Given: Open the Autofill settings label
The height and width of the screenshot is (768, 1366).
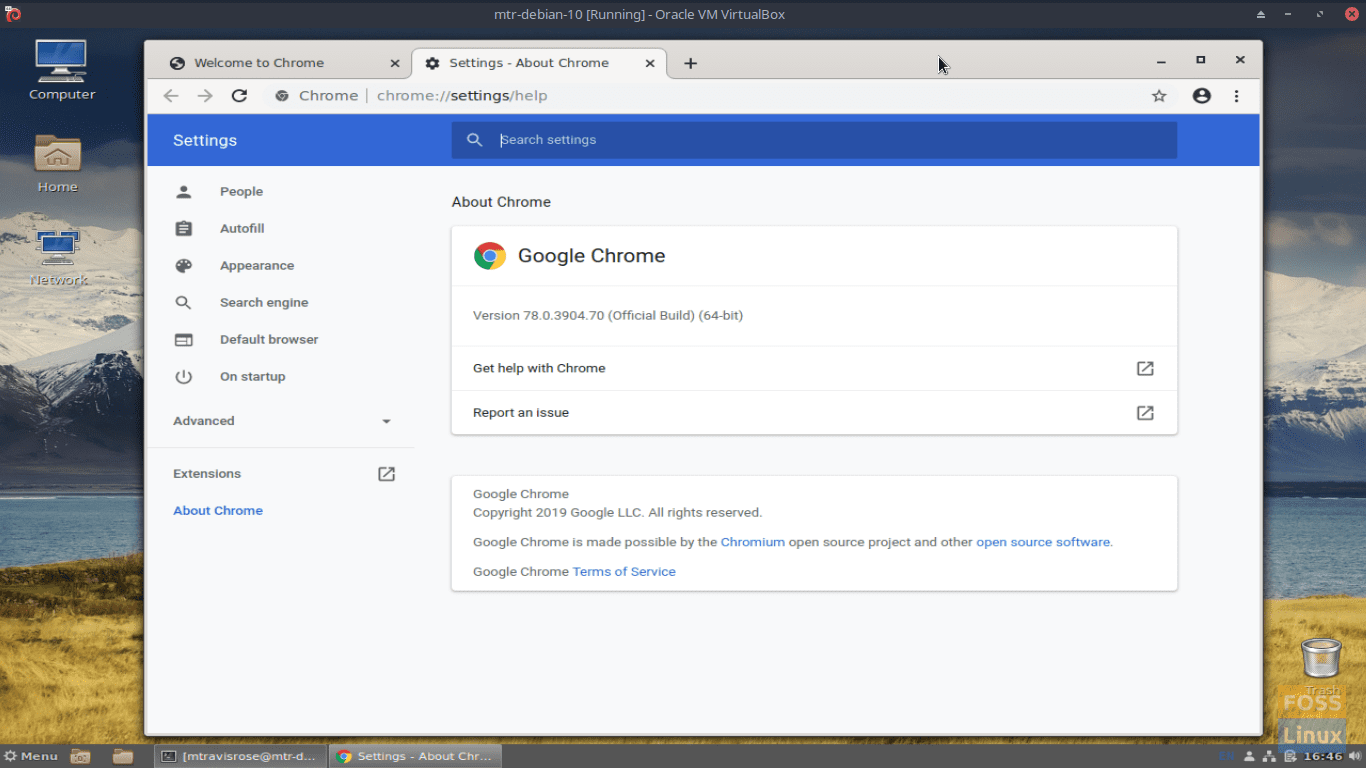Looking at the screenshot, I should [x=242, y=229].
